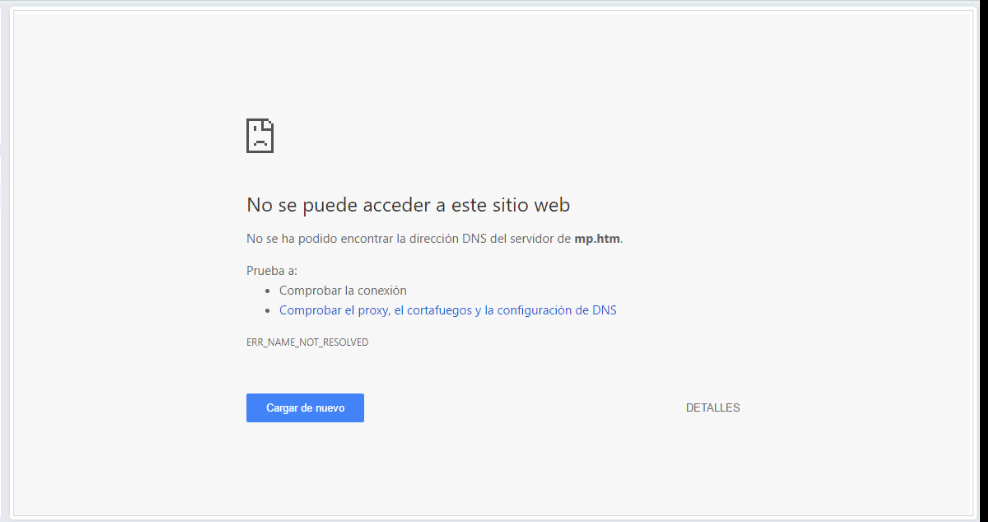The image size is (988, 522).
Task: Click the Cargar de nuevo button
Action: click(x=305, y=408)
